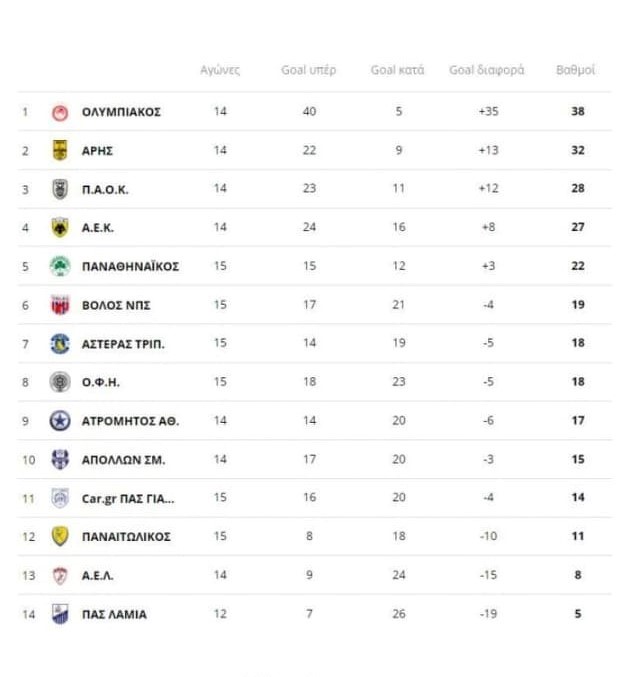Screen dimensions: 626x677
Task: Click the PAS Lamia crest icon
Action: click(60, 614)
